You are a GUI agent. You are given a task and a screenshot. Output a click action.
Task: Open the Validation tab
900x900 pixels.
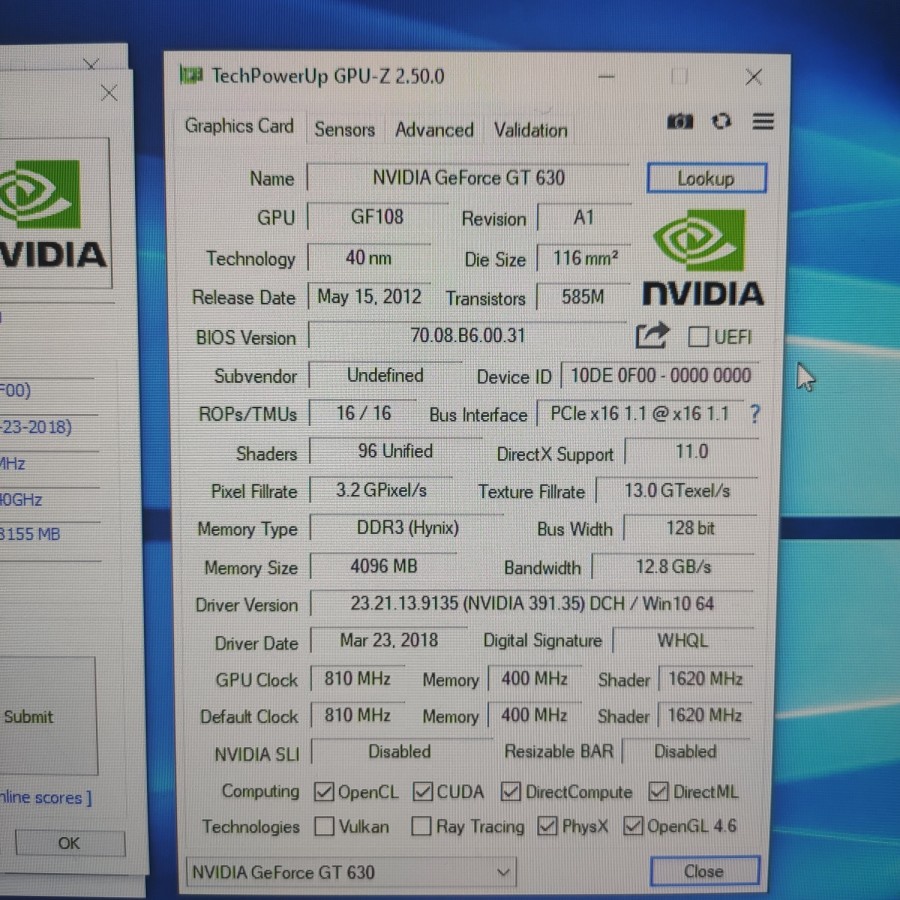click(530, 130)
